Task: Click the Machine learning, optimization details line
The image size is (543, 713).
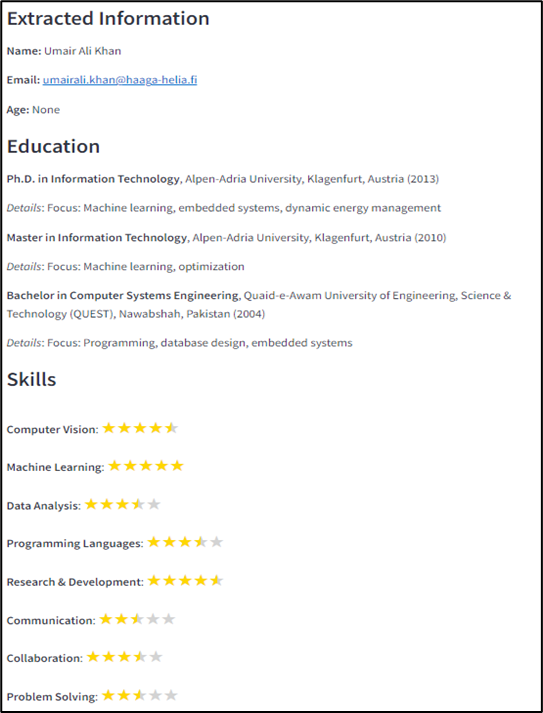Action: click(126, 266)
